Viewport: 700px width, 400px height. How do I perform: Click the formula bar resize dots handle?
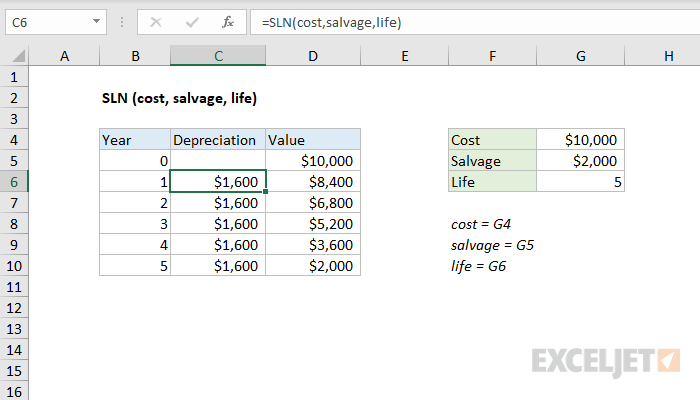coord(122,22)
